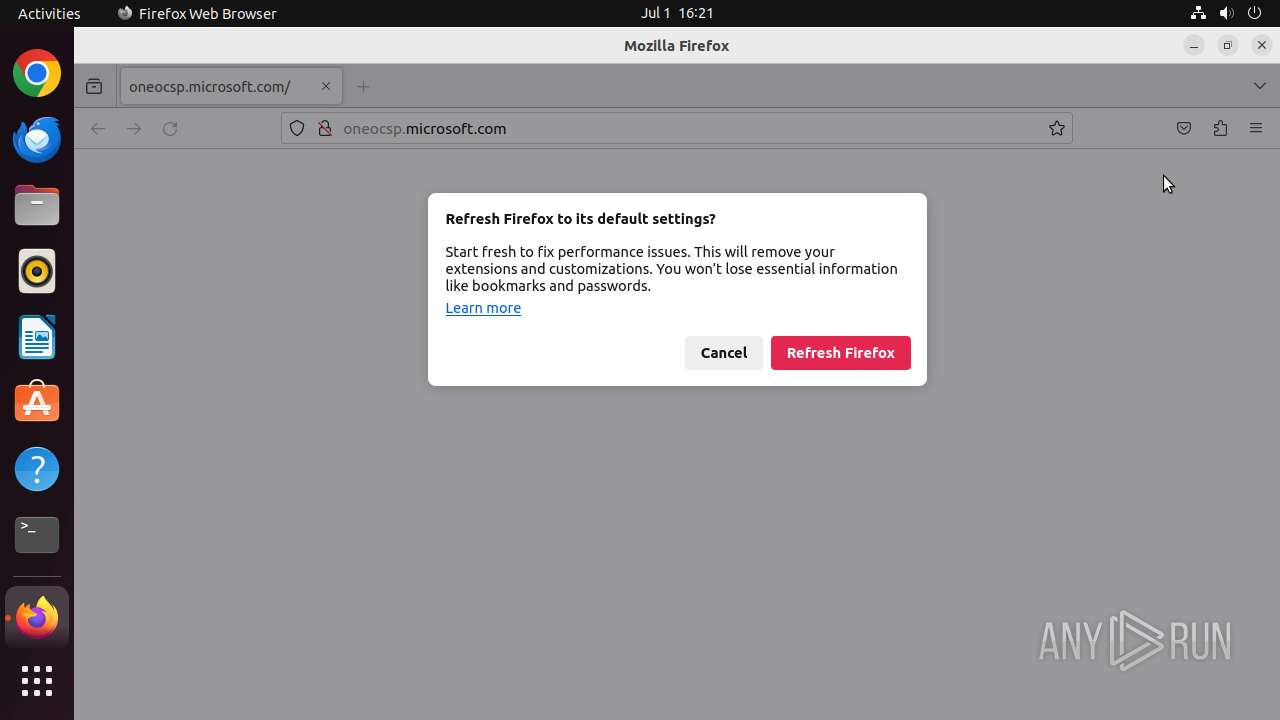Screen dimensions: 1280x720
Task: Launch Thunderbird Mail from dock
Action: pos(37,140)
